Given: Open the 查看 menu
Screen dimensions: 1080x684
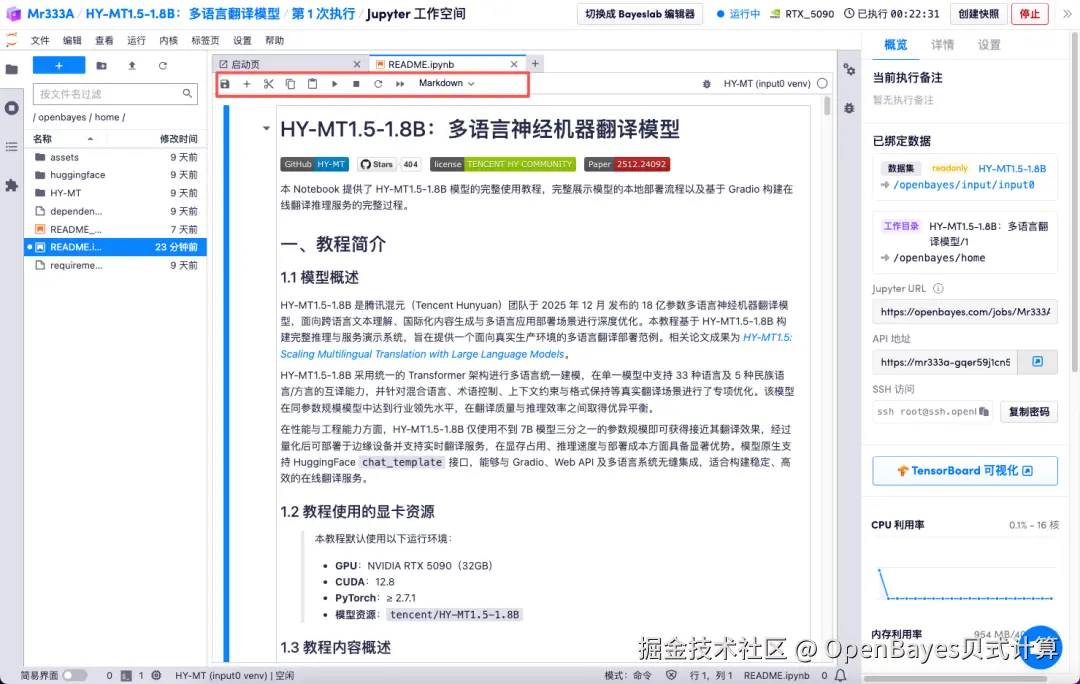Looking at the screenshot, I should point(104,41).
